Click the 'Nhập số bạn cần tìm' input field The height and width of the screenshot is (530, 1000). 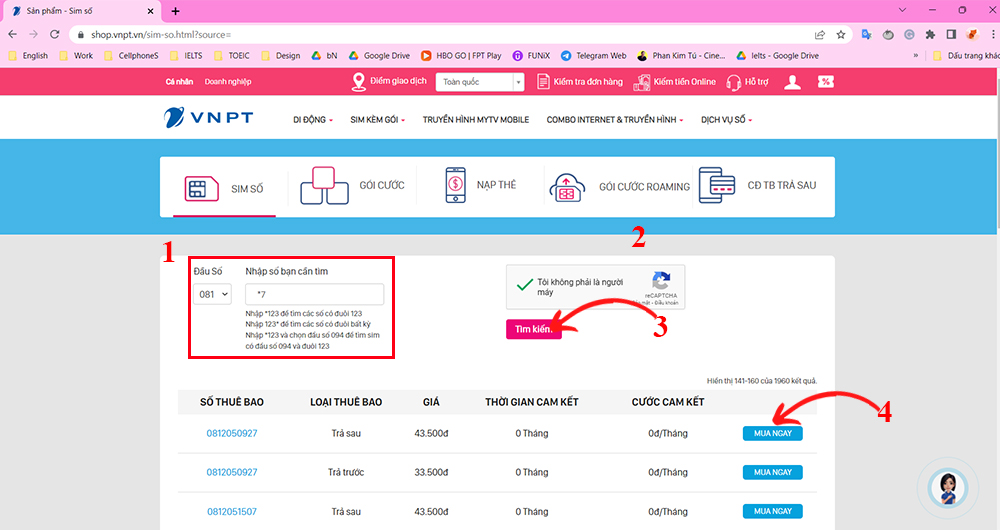tap(314, 294)
